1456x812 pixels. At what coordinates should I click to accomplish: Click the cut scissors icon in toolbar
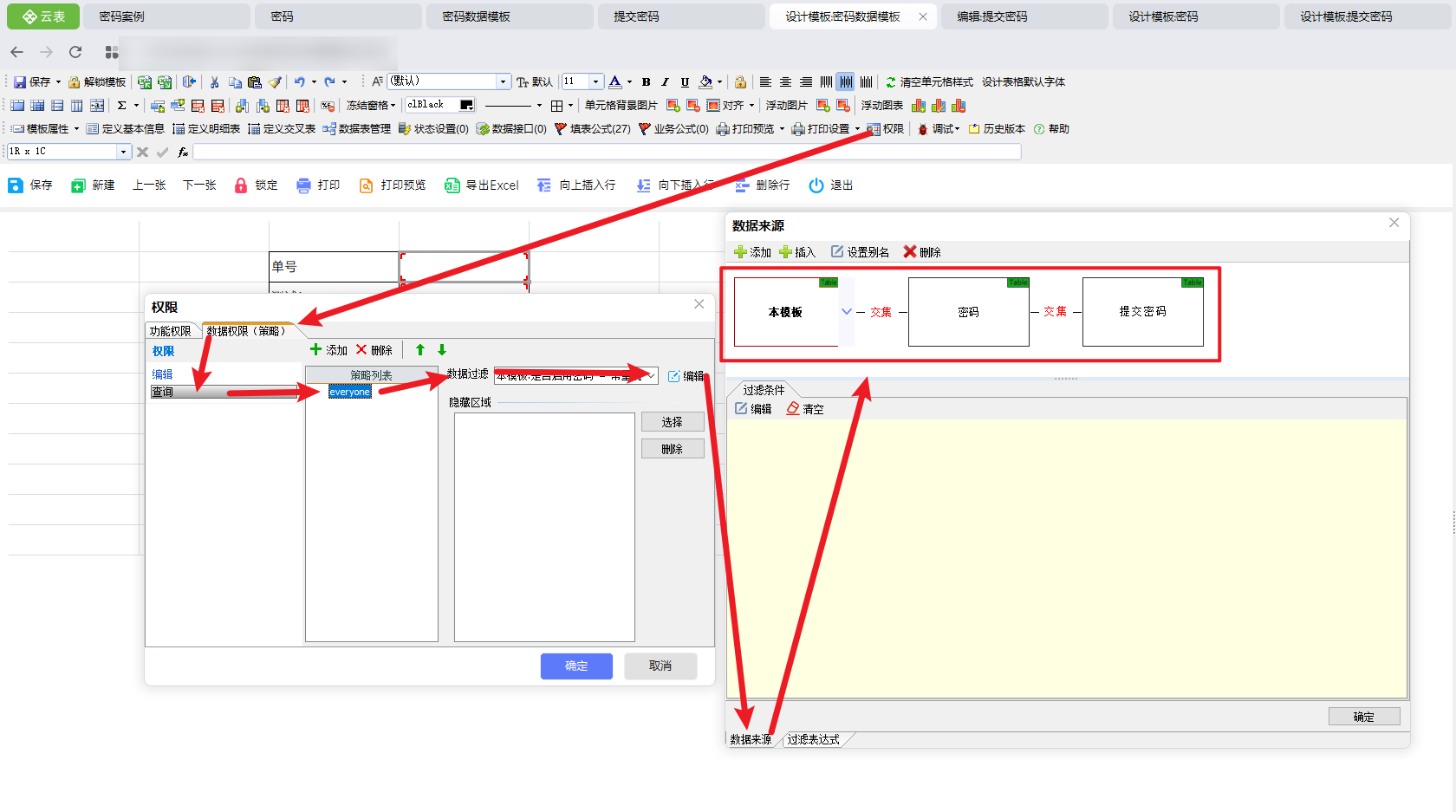tap(214, 81)
